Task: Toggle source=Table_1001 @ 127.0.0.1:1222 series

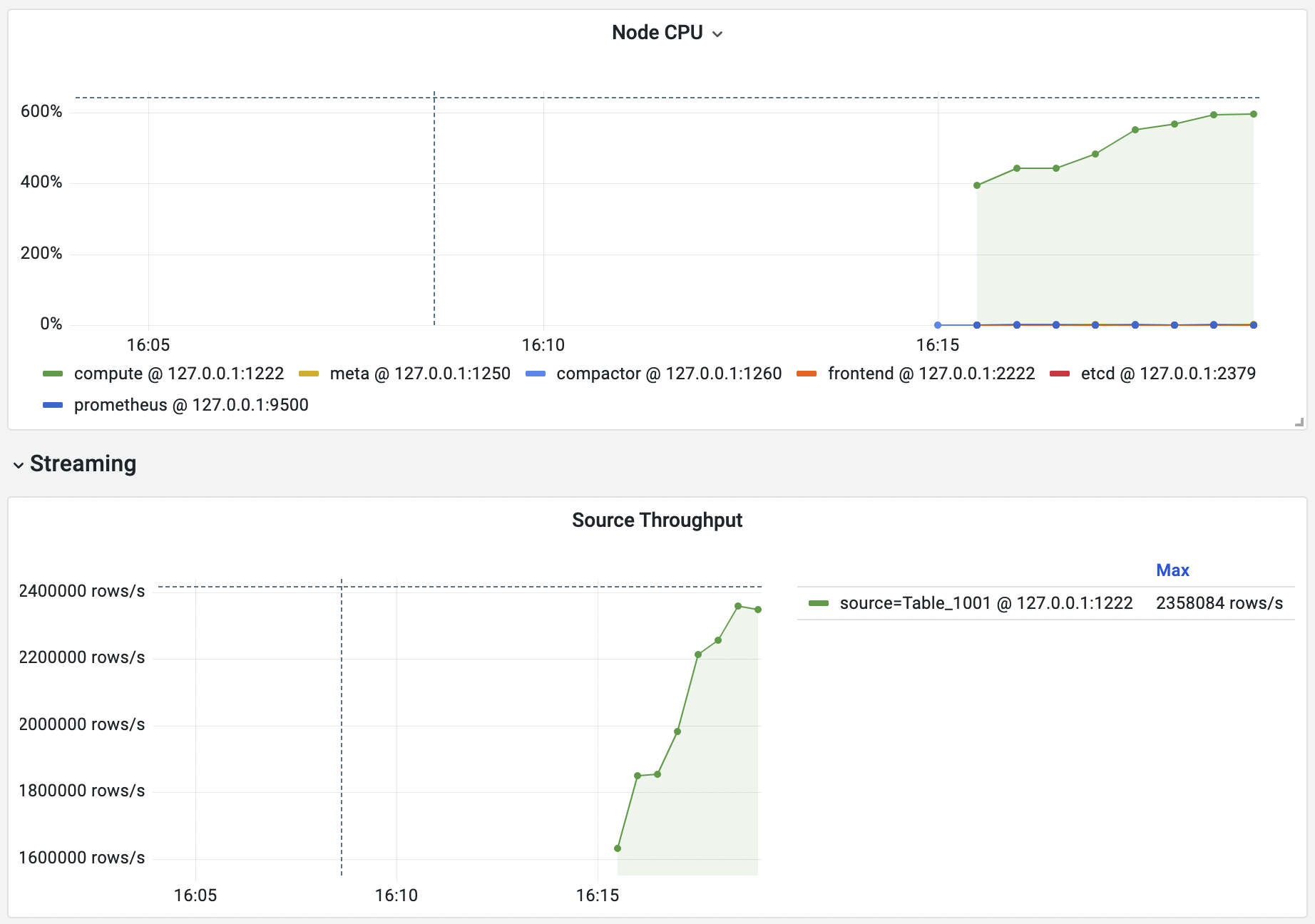Action: coord(986,603)
